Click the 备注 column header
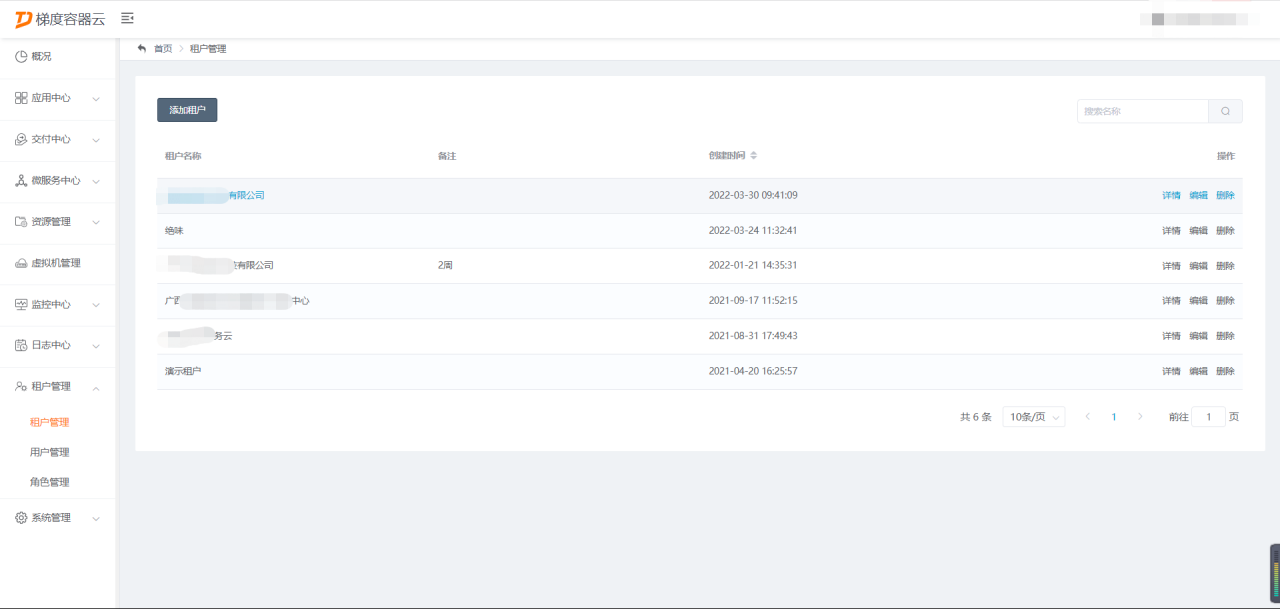This screenshot has width=1280, height=609. [447, 156]
